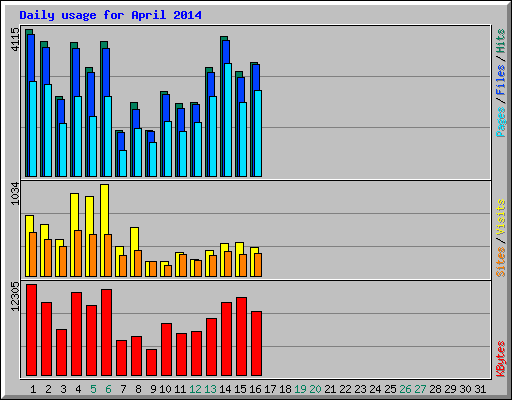Click the yellow 'Visits' legend label
The width and height of the screenshot is (512, 400).
[500, 217]
